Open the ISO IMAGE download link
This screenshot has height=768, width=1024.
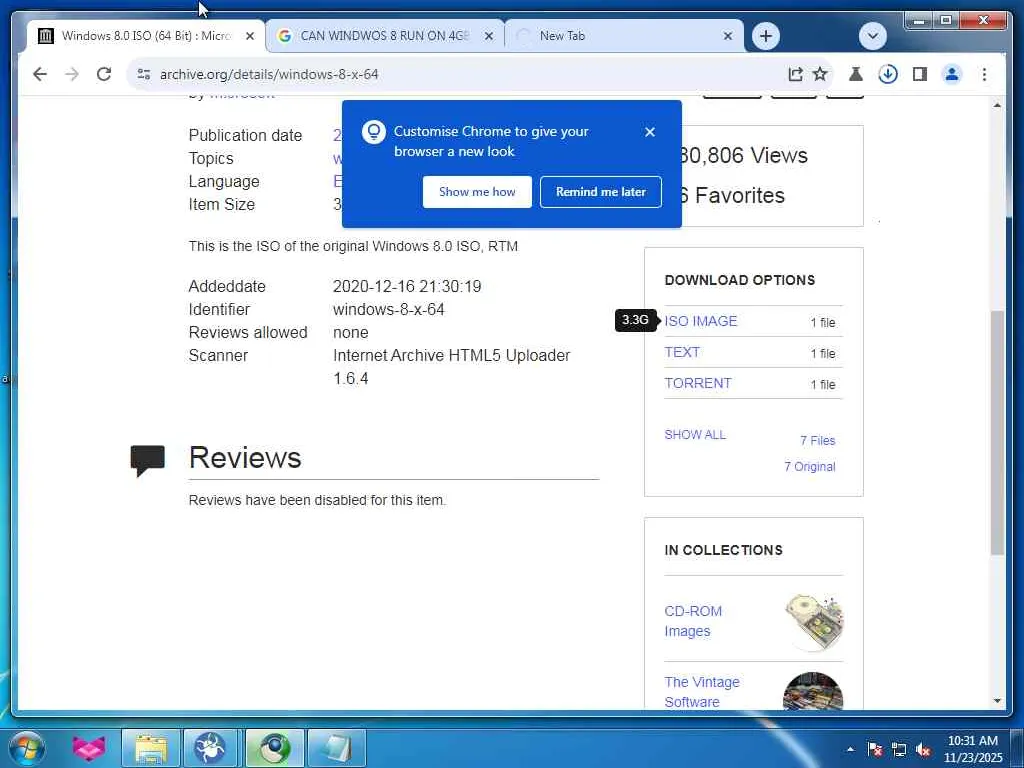click(x=701, y=321)
